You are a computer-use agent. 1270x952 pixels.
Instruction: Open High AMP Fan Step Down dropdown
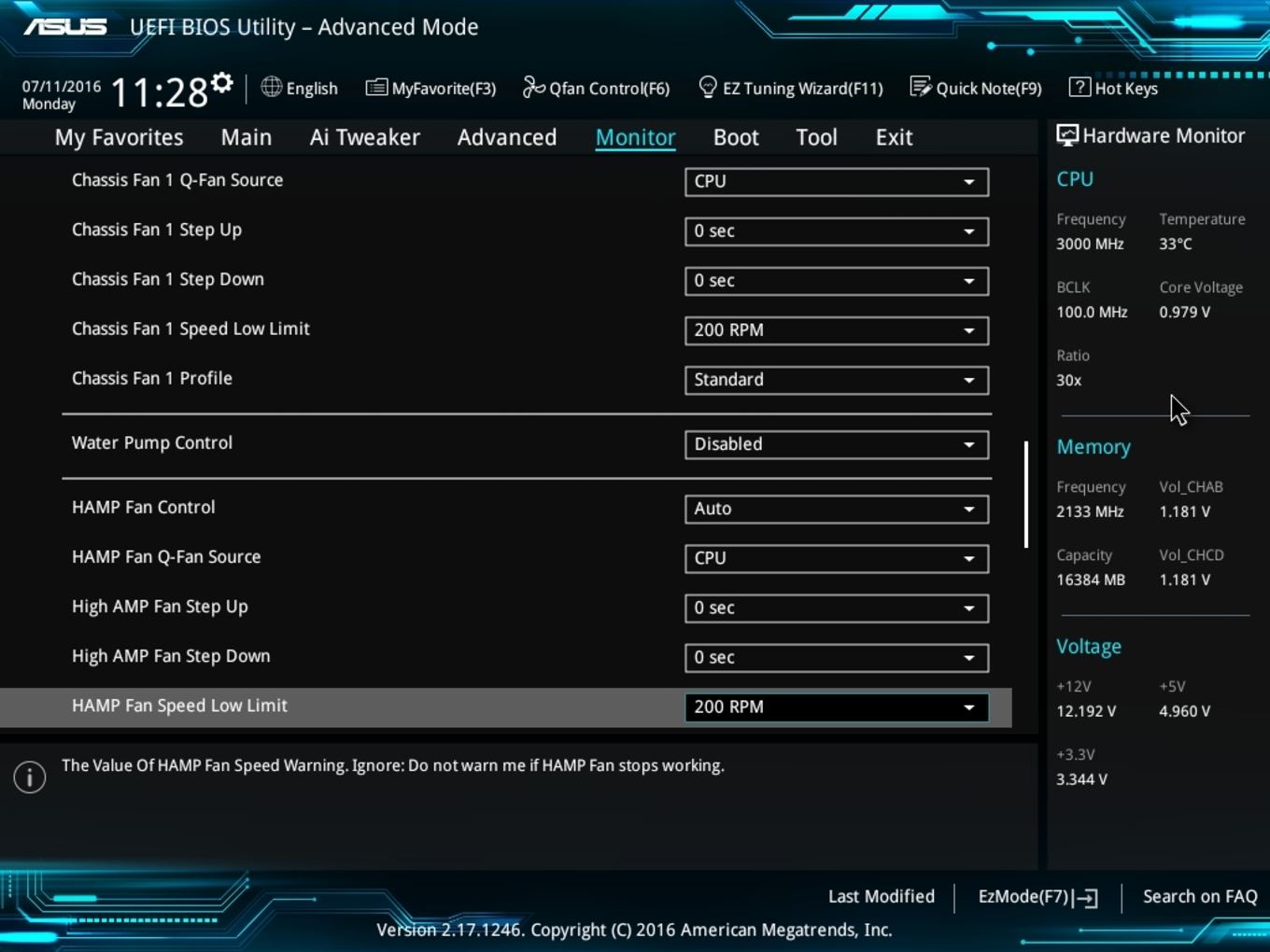(837, 656)
